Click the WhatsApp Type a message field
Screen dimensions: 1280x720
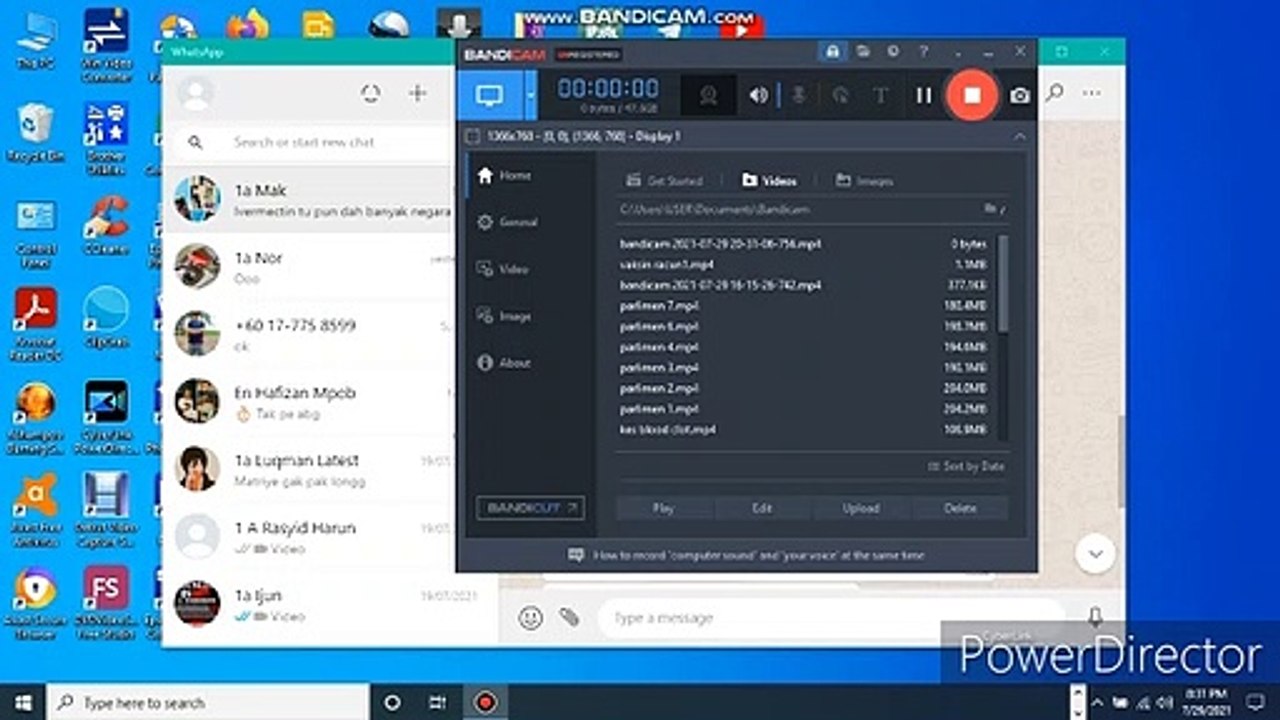(830, 618)
